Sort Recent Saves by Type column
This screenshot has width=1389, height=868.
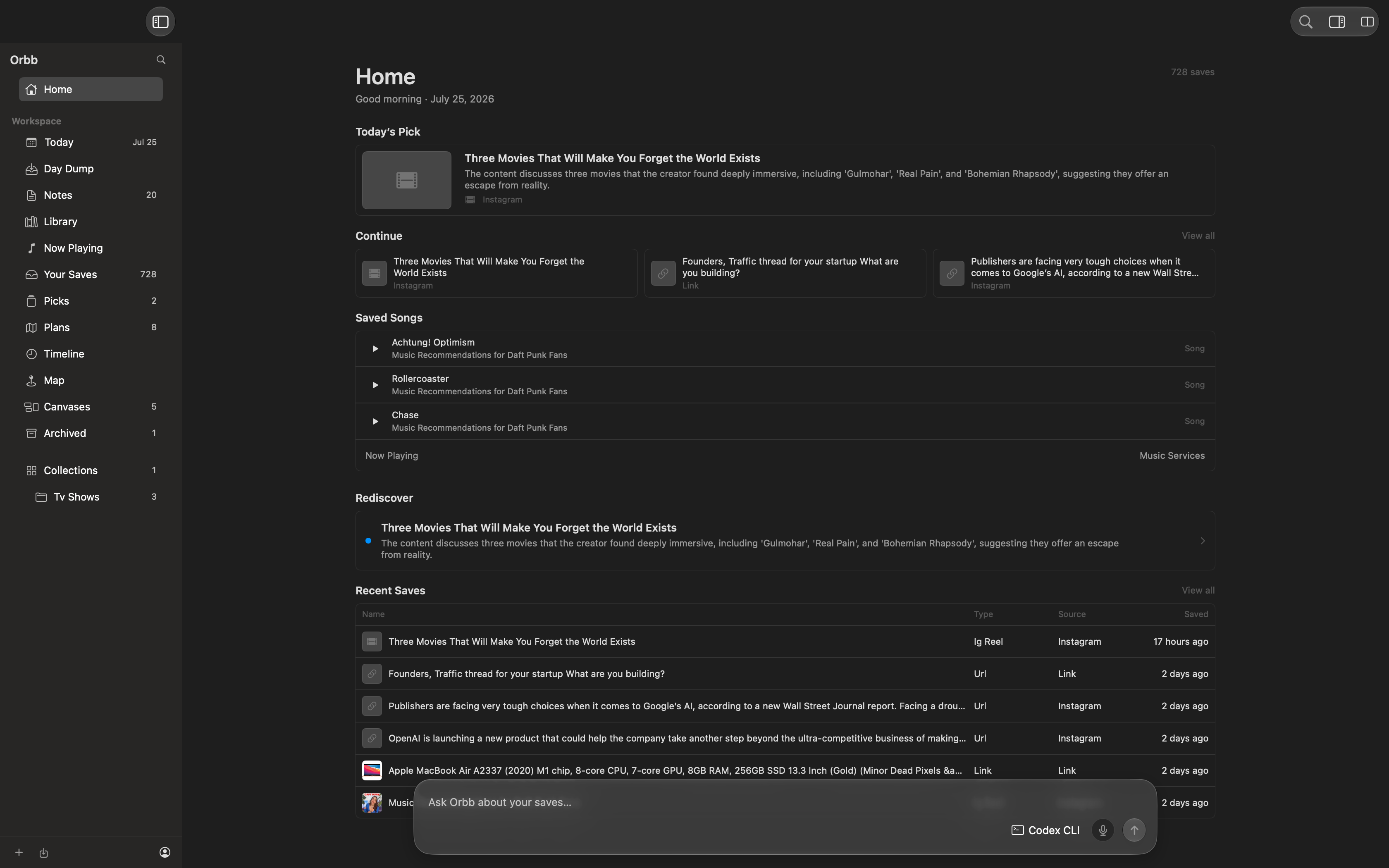[983, 614]
